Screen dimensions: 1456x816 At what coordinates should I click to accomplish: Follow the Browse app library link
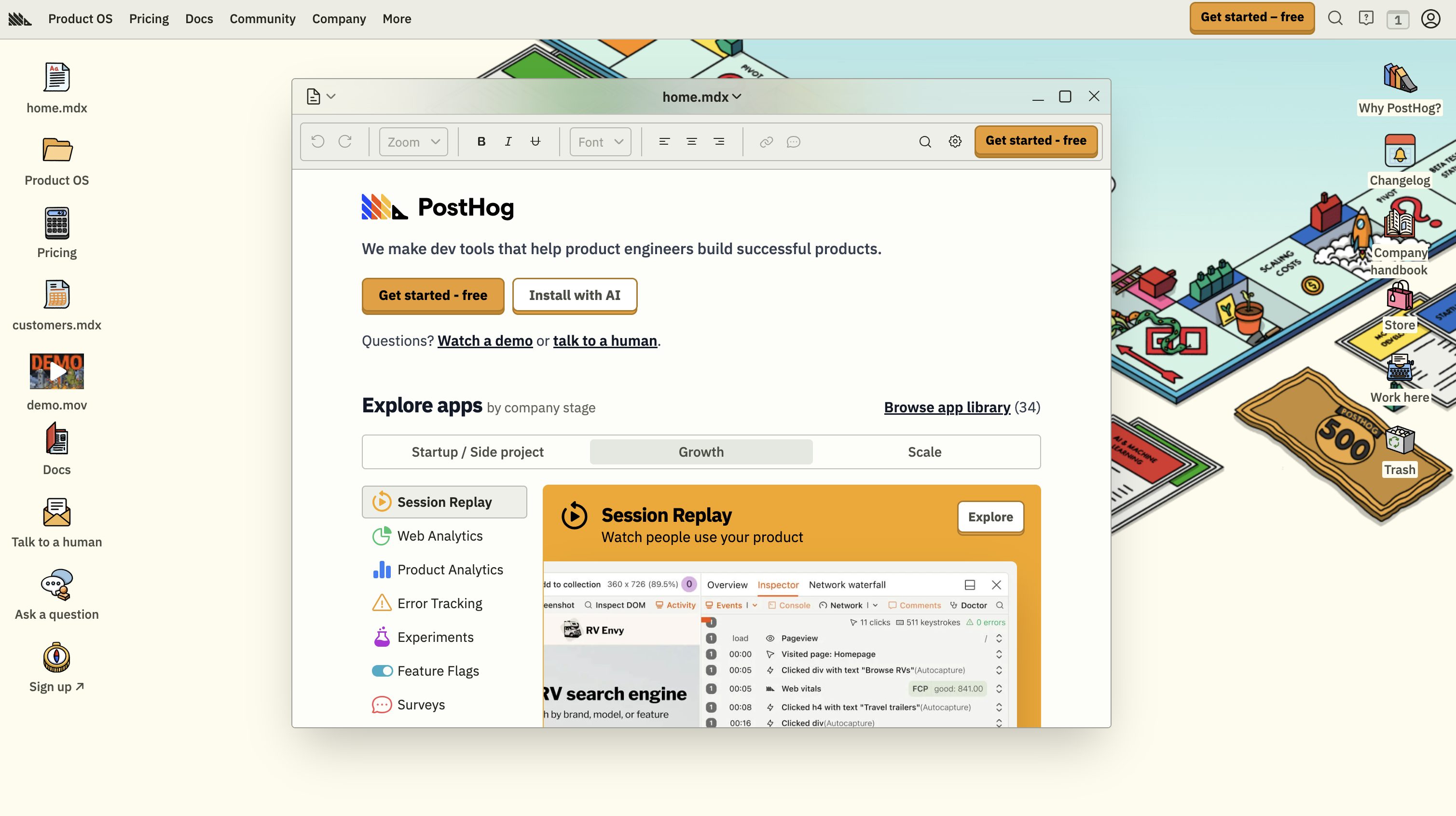[x=947, y=408]
